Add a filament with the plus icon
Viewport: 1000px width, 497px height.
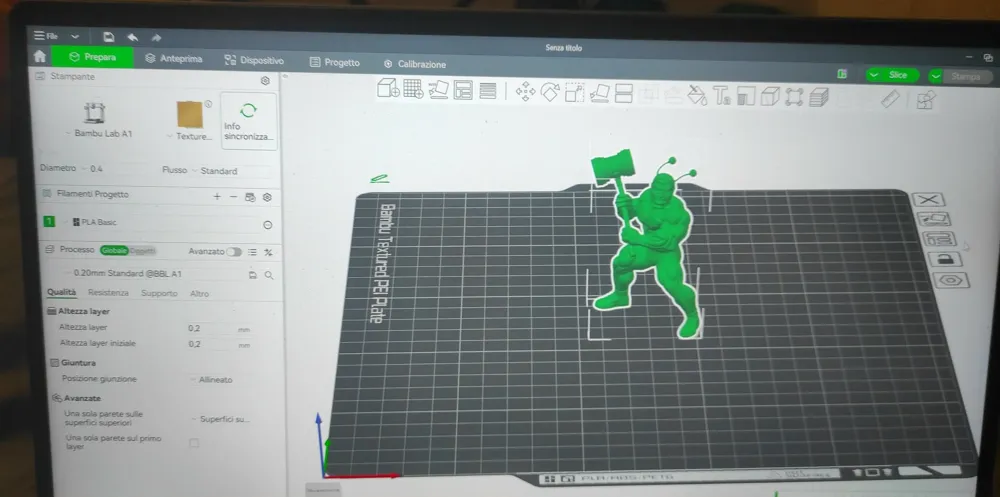point(217,197)
